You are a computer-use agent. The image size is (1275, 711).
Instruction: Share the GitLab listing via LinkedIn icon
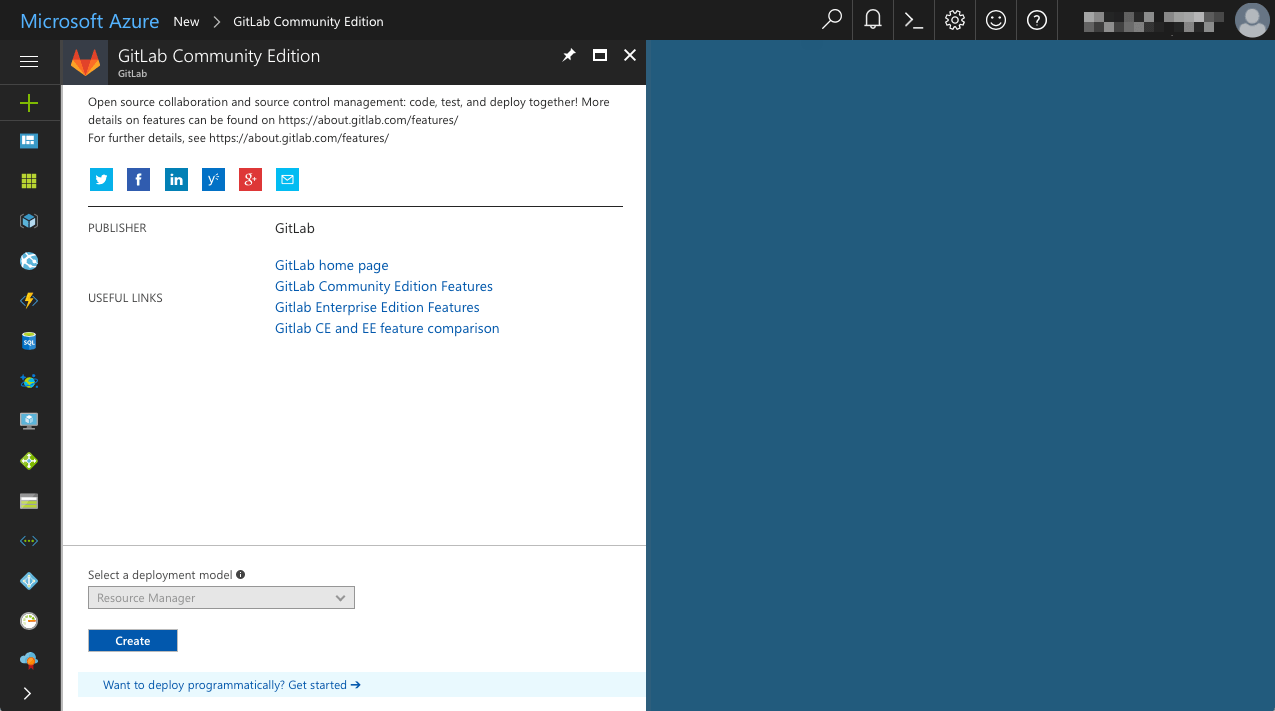click(176, 179)
